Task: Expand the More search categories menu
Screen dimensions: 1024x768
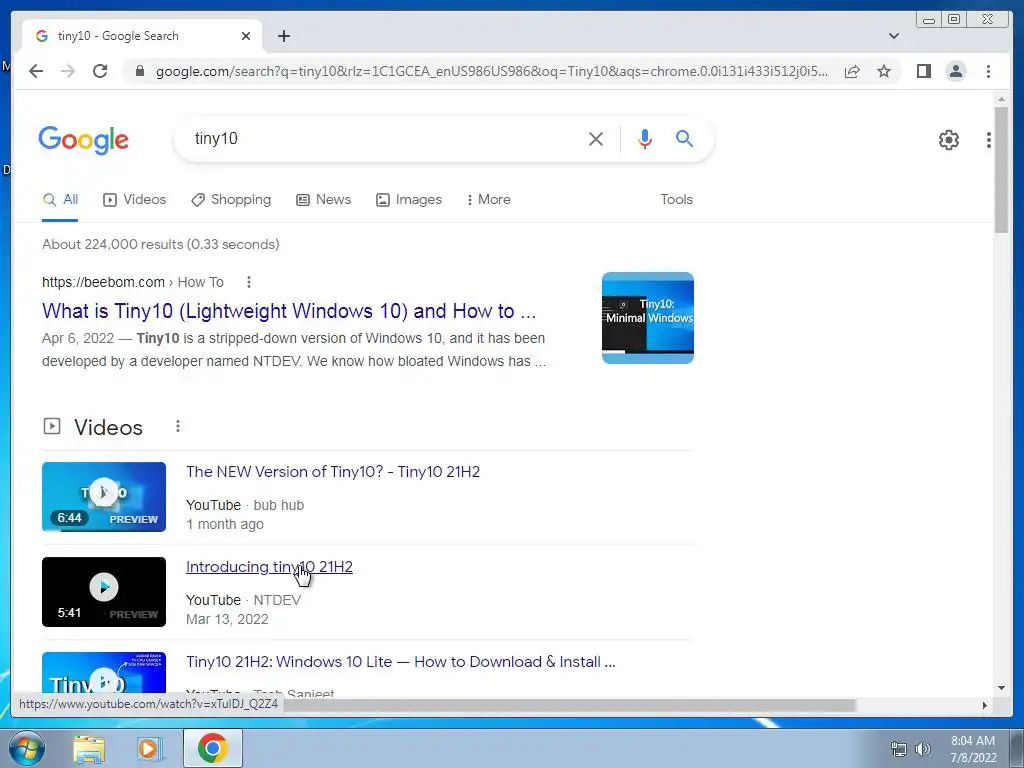Action: [488, 200]
